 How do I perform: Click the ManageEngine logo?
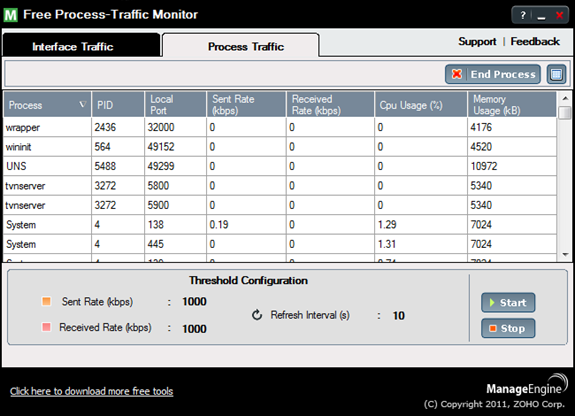(x=527, y=384)
